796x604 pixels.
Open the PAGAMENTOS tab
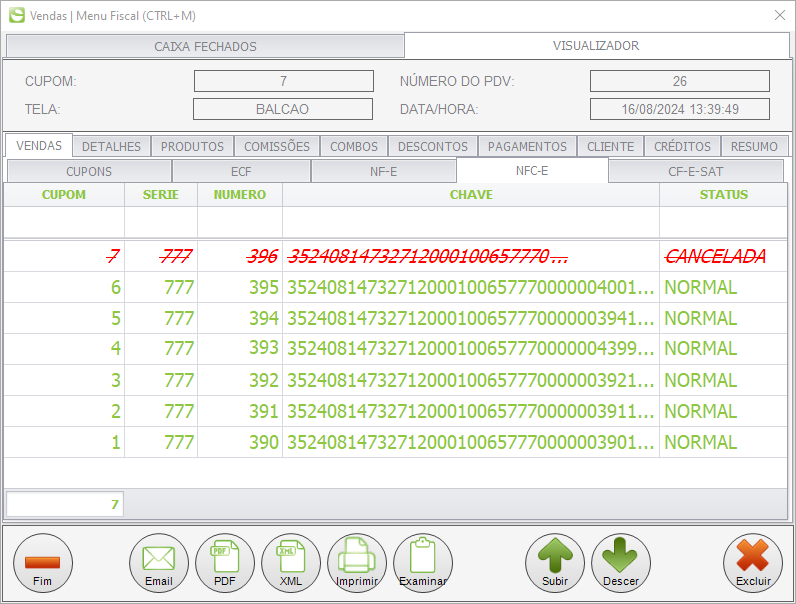point(527,147)
